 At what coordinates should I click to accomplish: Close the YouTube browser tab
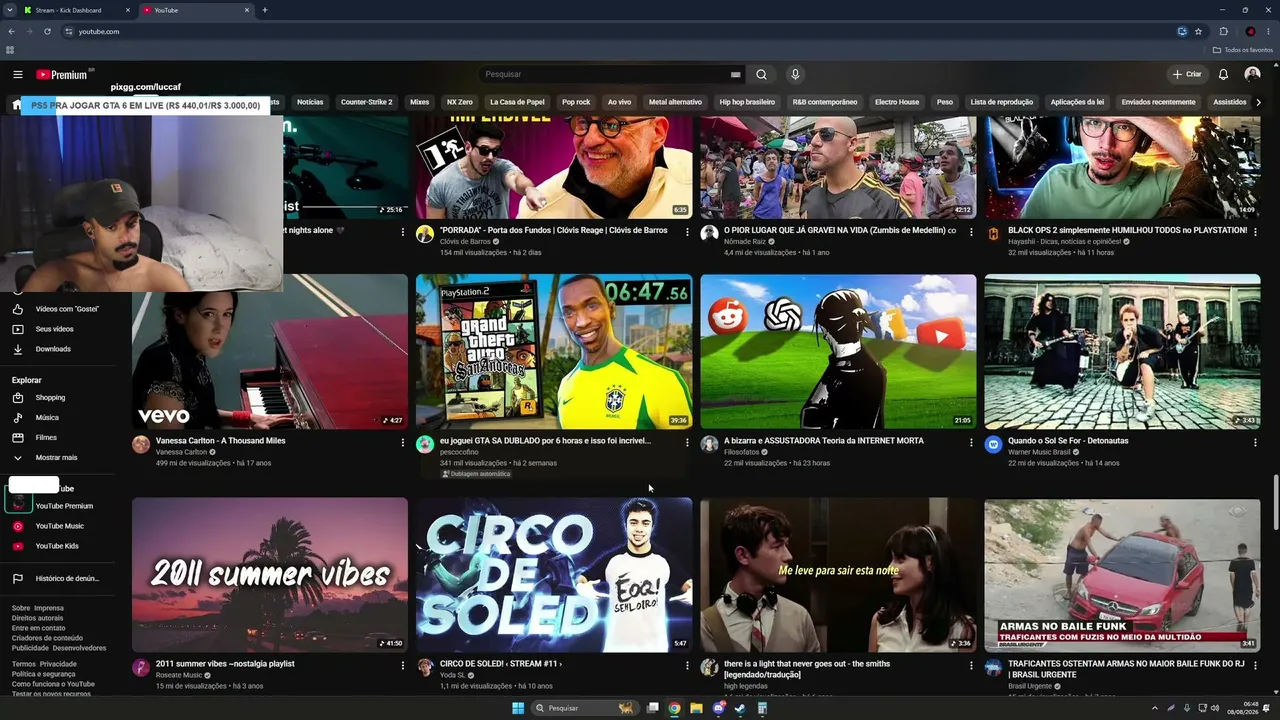click(247, 10)
